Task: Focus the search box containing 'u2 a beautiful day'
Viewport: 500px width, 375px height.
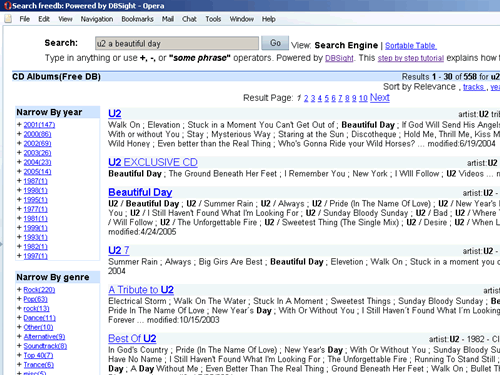Action: click(x=177, y=43)
